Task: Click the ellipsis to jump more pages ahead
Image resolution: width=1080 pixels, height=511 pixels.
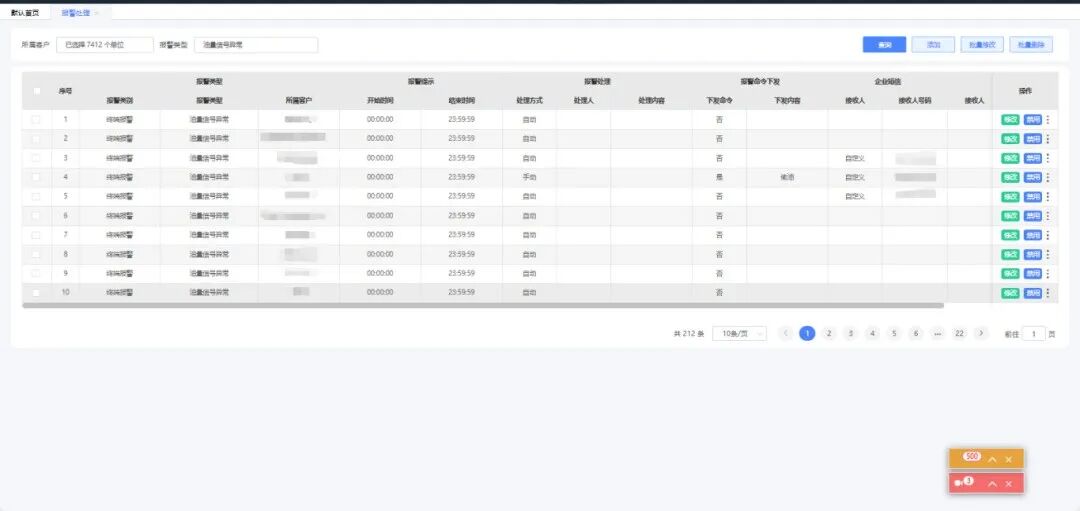Action: 937,333
